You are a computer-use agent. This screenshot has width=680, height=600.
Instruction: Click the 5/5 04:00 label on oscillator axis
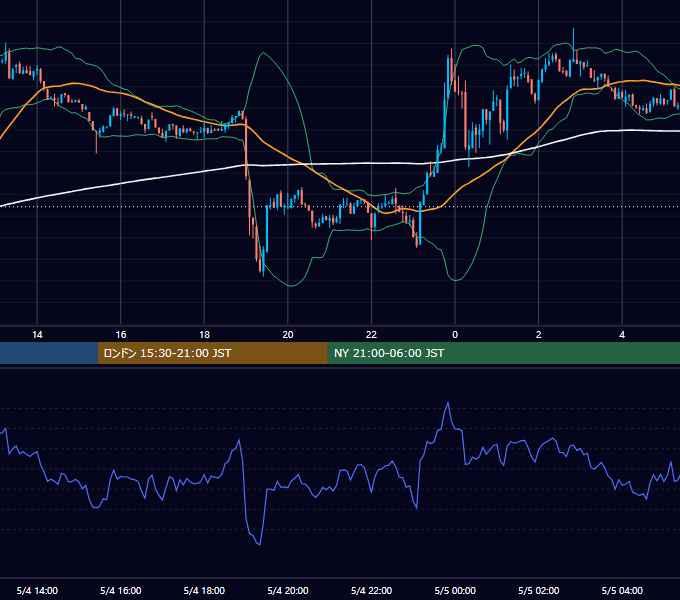(622, 591)
